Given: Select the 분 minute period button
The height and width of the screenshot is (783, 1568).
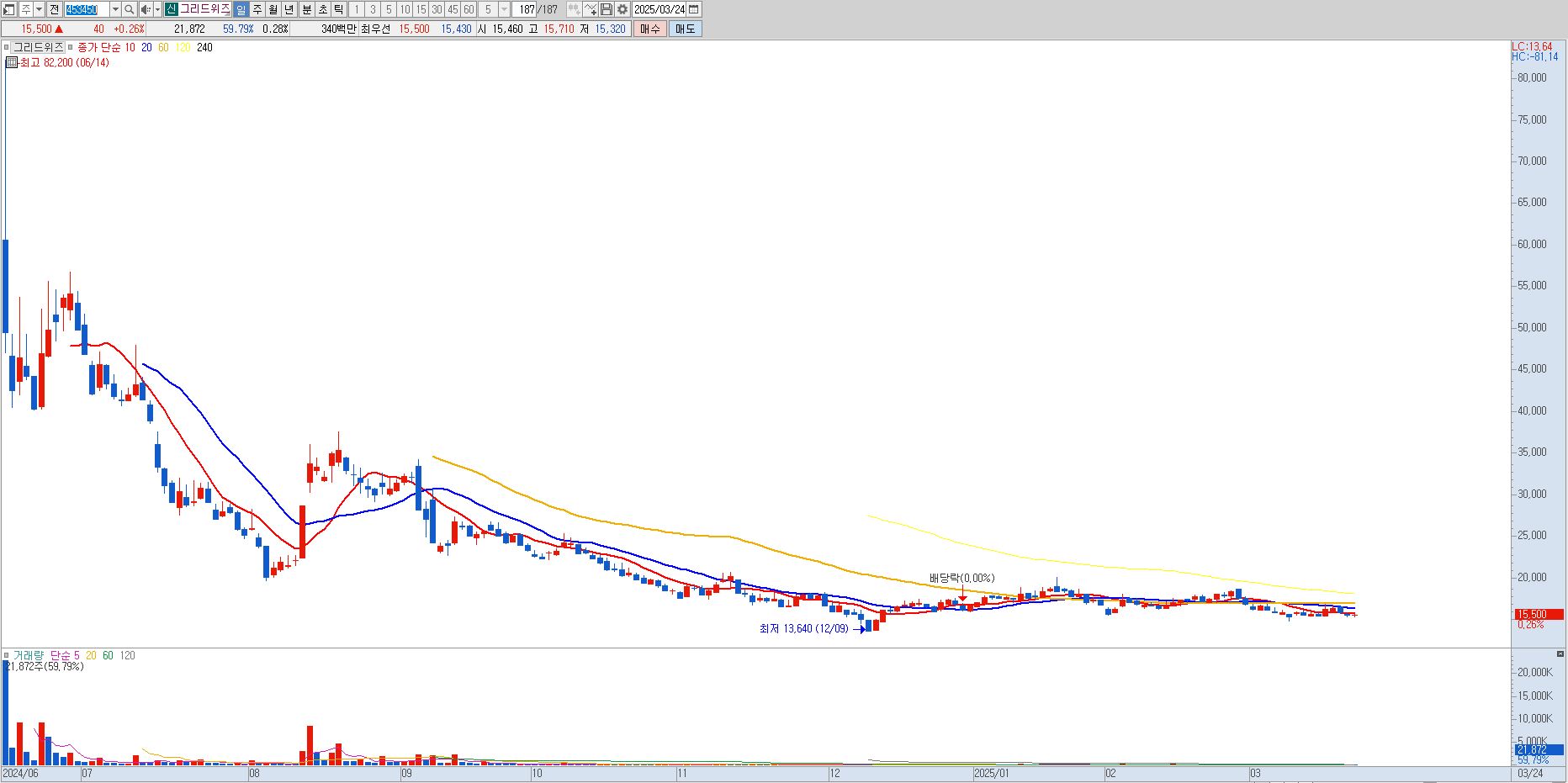Looking at the screenshot, I should 307,9.
